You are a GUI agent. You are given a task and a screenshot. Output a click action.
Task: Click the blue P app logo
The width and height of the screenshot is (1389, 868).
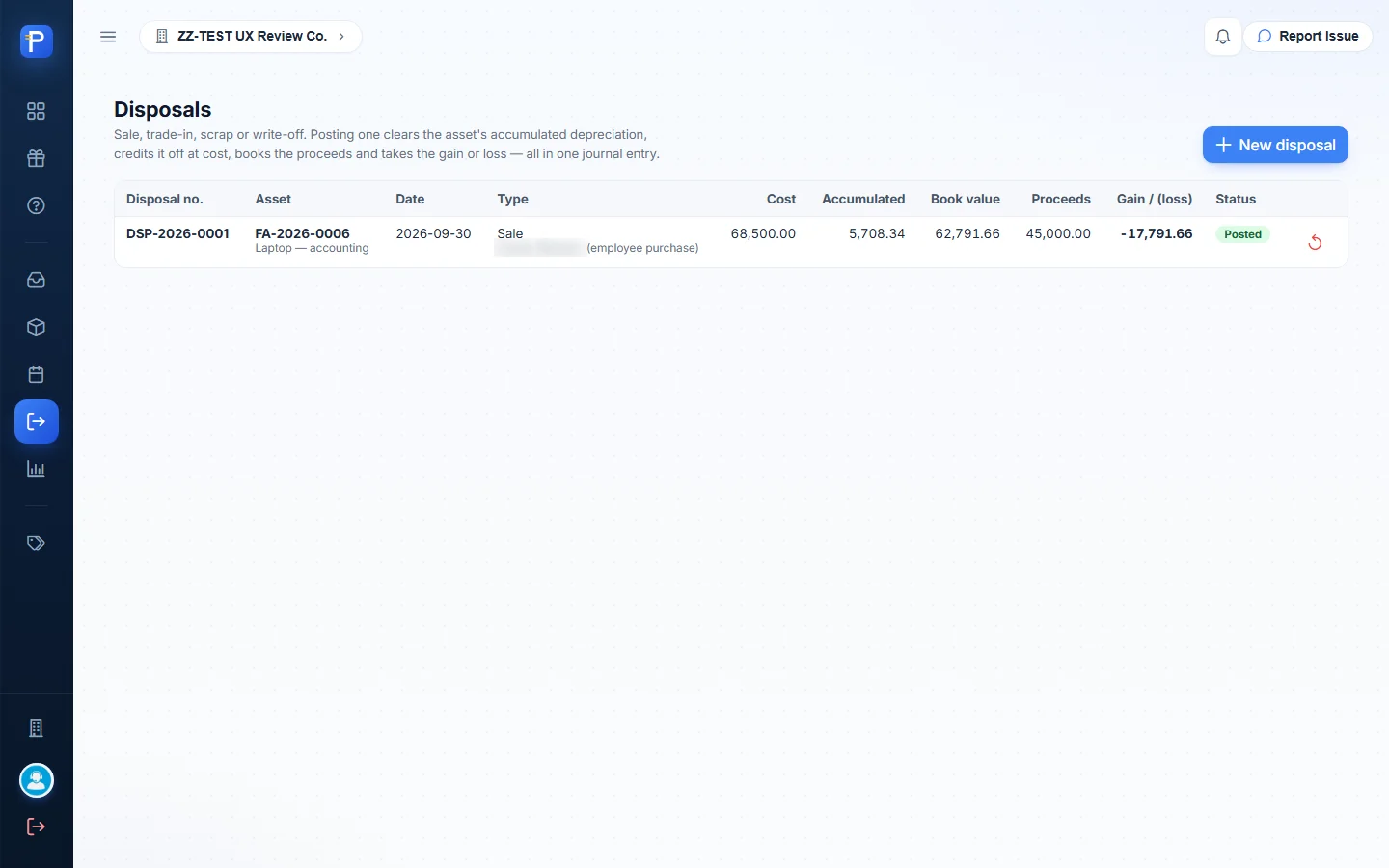point(37,41)
